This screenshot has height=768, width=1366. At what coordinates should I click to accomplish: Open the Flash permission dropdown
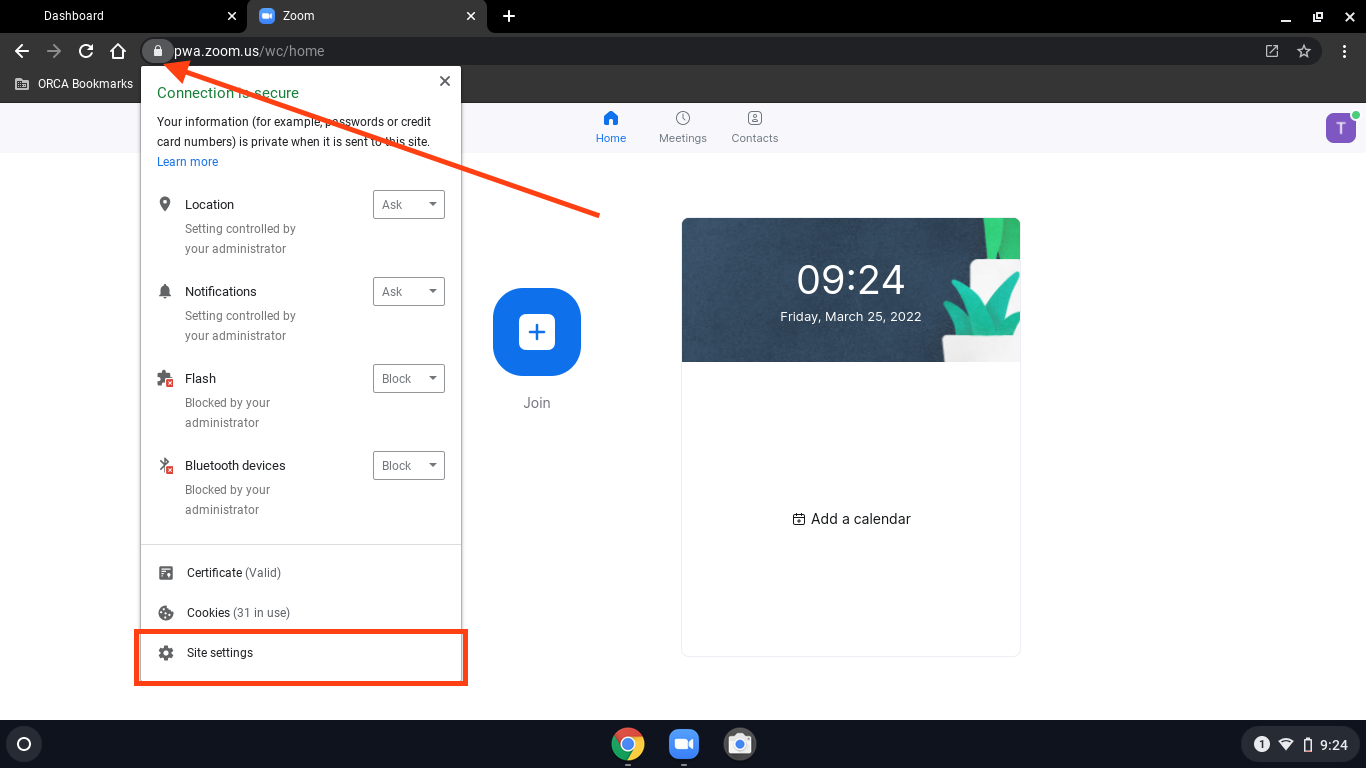click(x=409, y=379)
